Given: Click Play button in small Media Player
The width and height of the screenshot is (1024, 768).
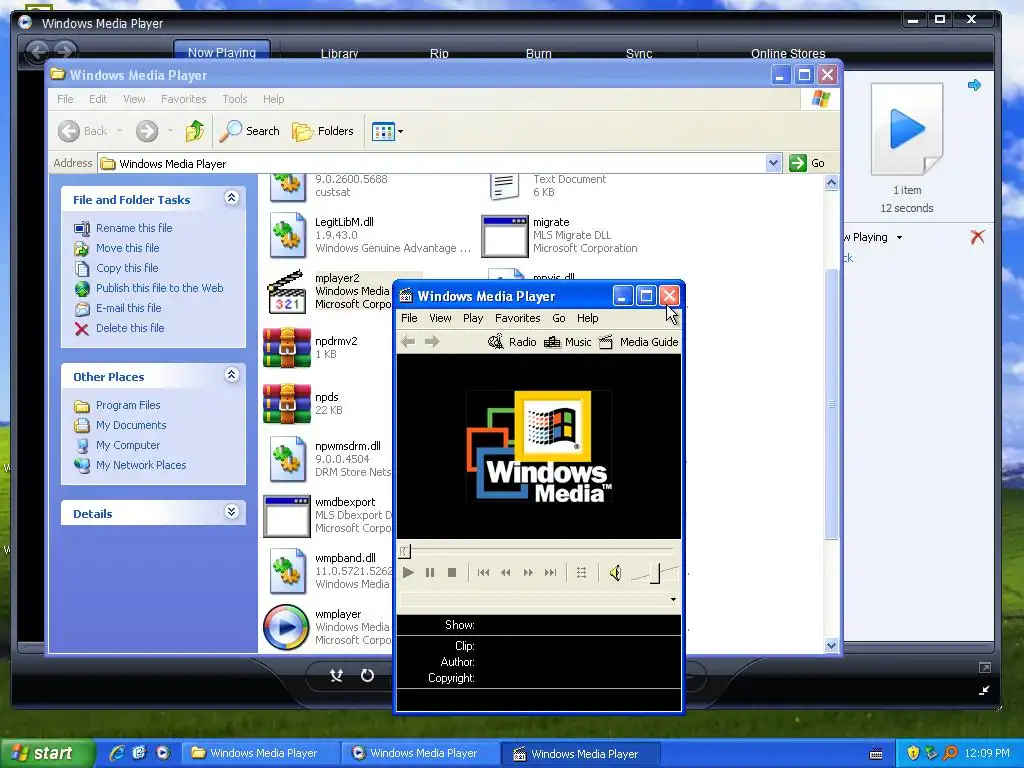Looking at the screenshot, I should 408,573.
